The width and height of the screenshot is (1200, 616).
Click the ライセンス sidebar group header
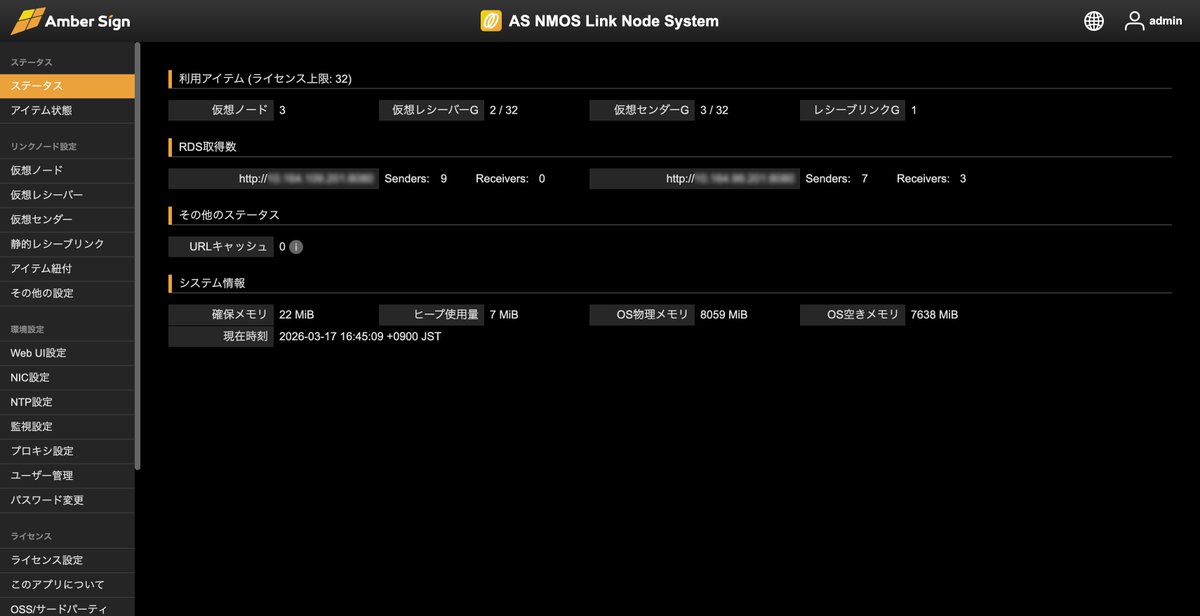click(x=31, y=536)
